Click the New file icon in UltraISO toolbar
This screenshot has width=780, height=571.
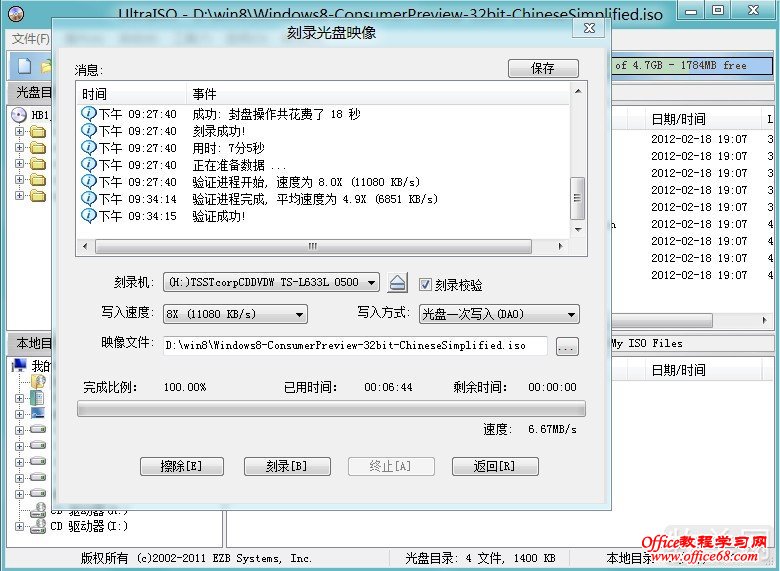coord(24,66)
